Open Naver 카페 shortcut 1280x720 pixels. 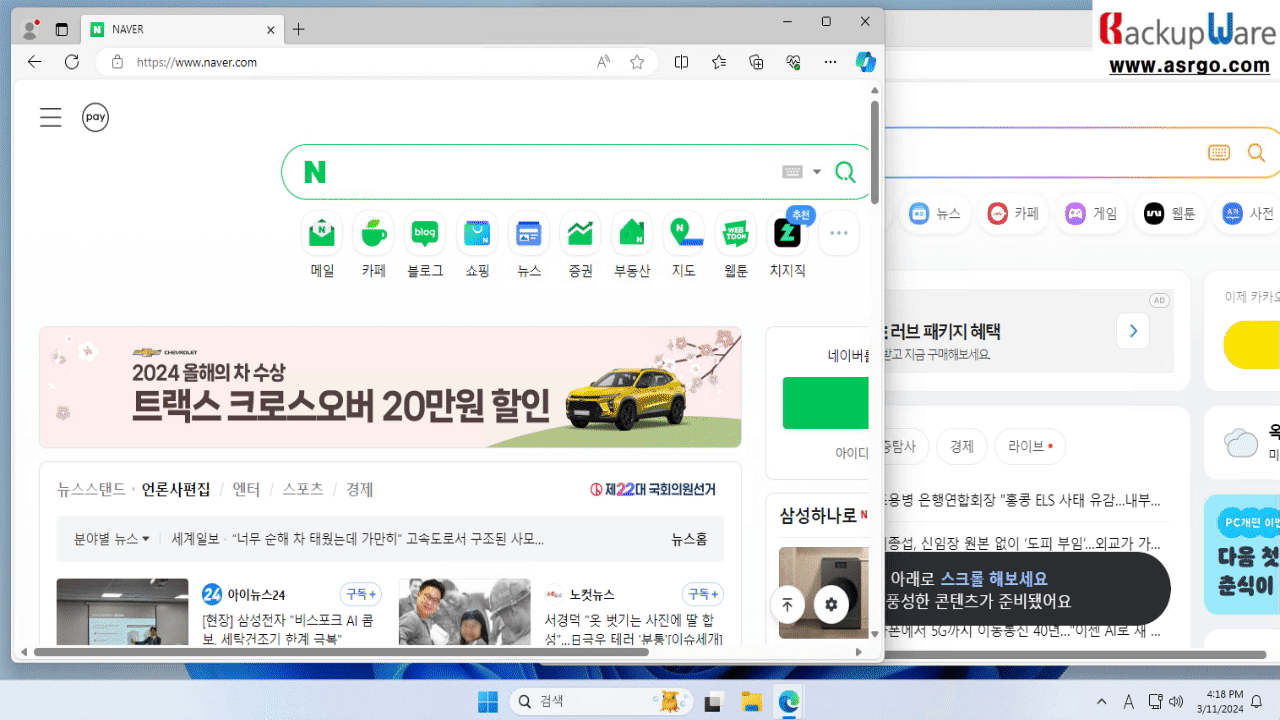click(x=374, y=245)
